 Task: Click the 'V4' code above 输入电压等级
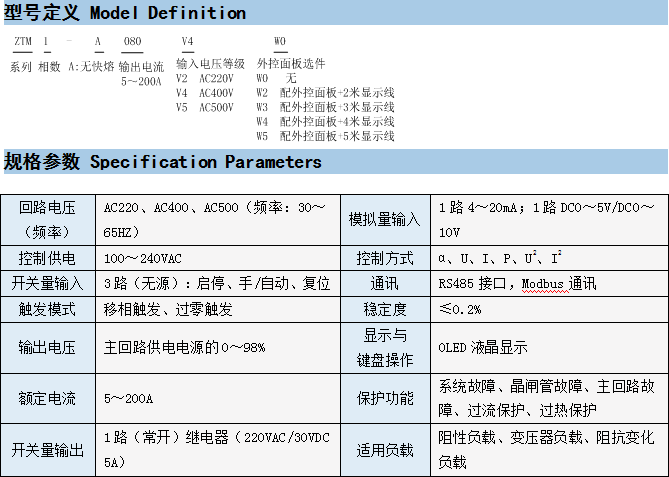(x=187, y=41)
